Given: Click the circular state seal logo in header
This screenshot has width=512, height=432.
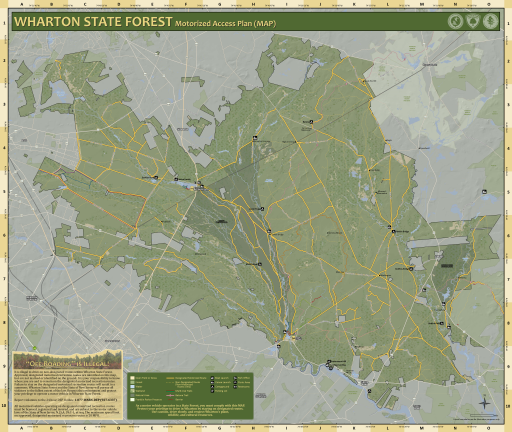Looking at the screenshot, I should point(455,21).
